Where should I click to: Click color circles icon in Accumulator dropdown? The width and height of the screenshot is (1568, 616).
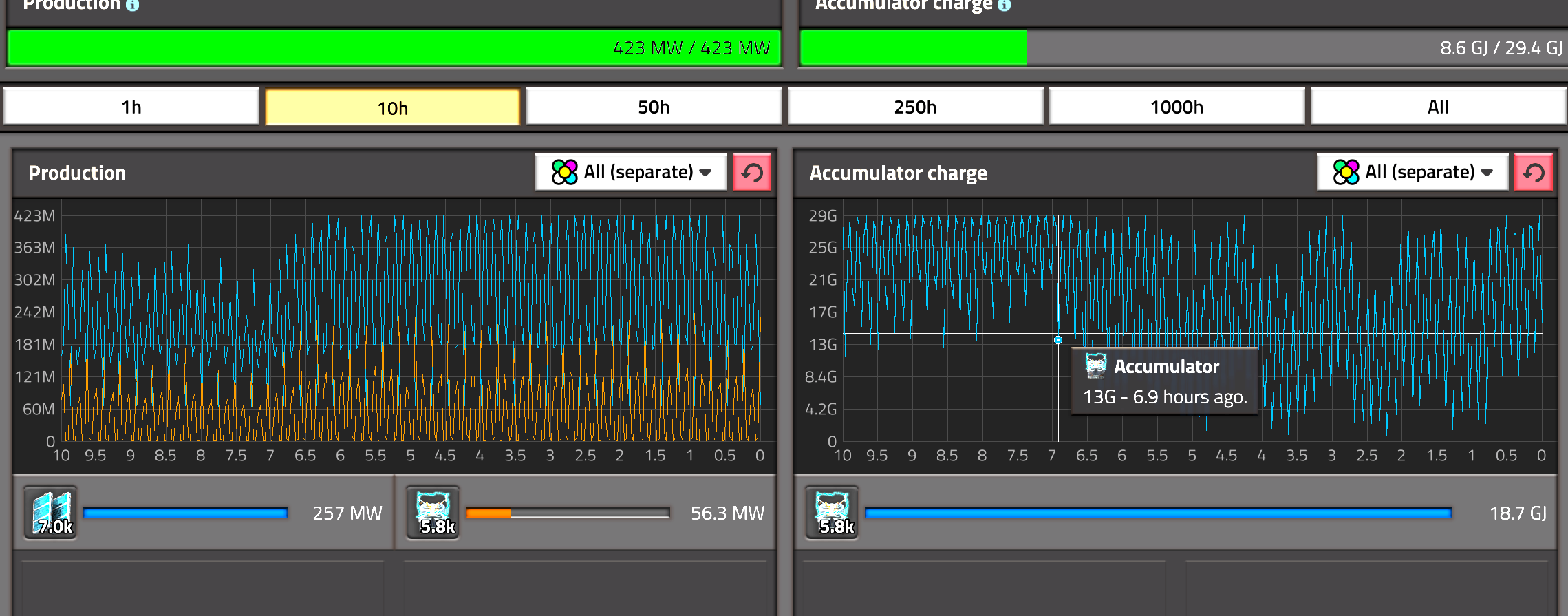point(1346,172)
